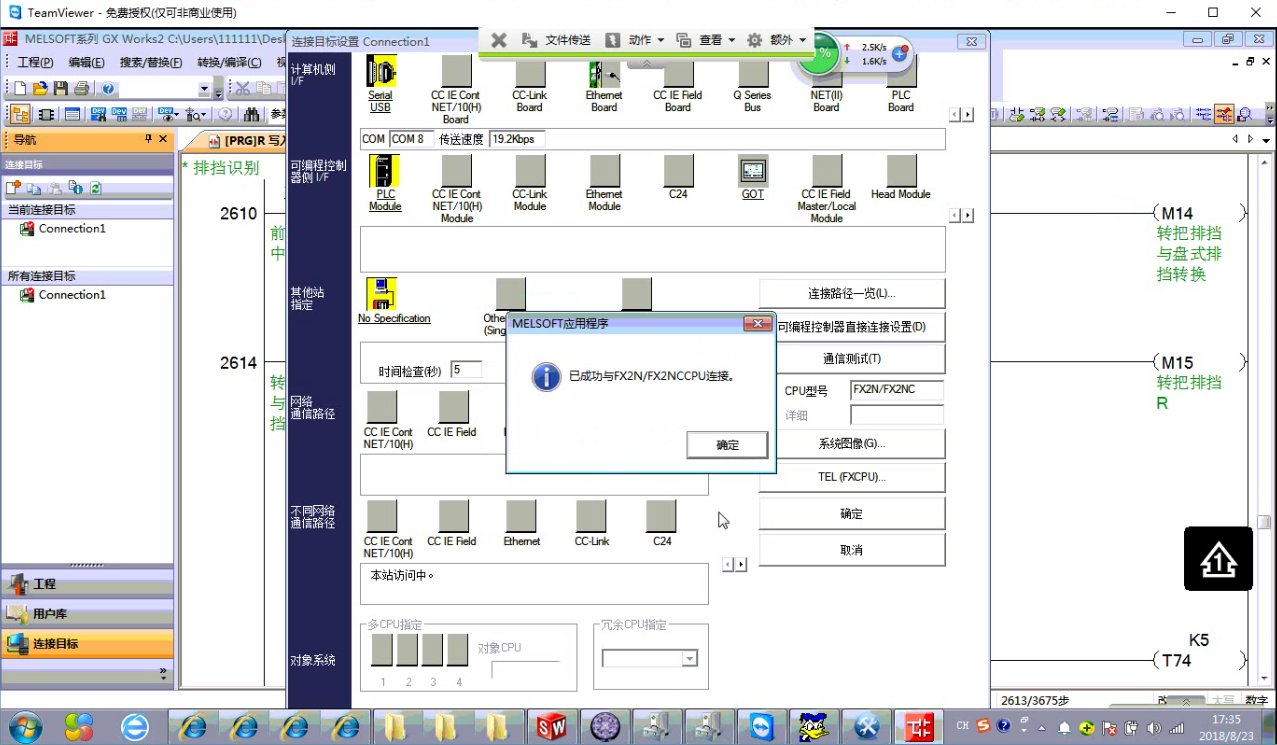The width and height of the screenshot is (1277, 745).
Task: Open the TeamViewer taskbar icon
Action: tap(763, 727)
